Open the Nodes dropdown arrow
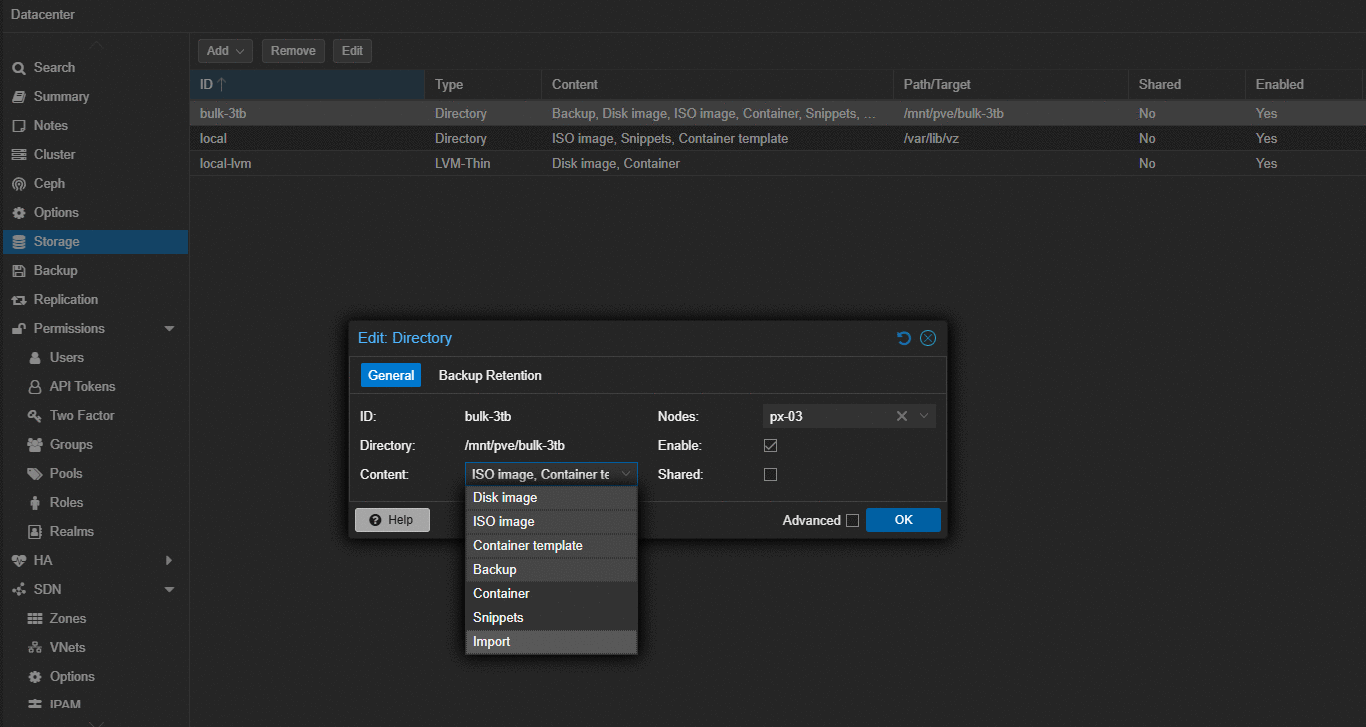 click(x=924, y=416)
